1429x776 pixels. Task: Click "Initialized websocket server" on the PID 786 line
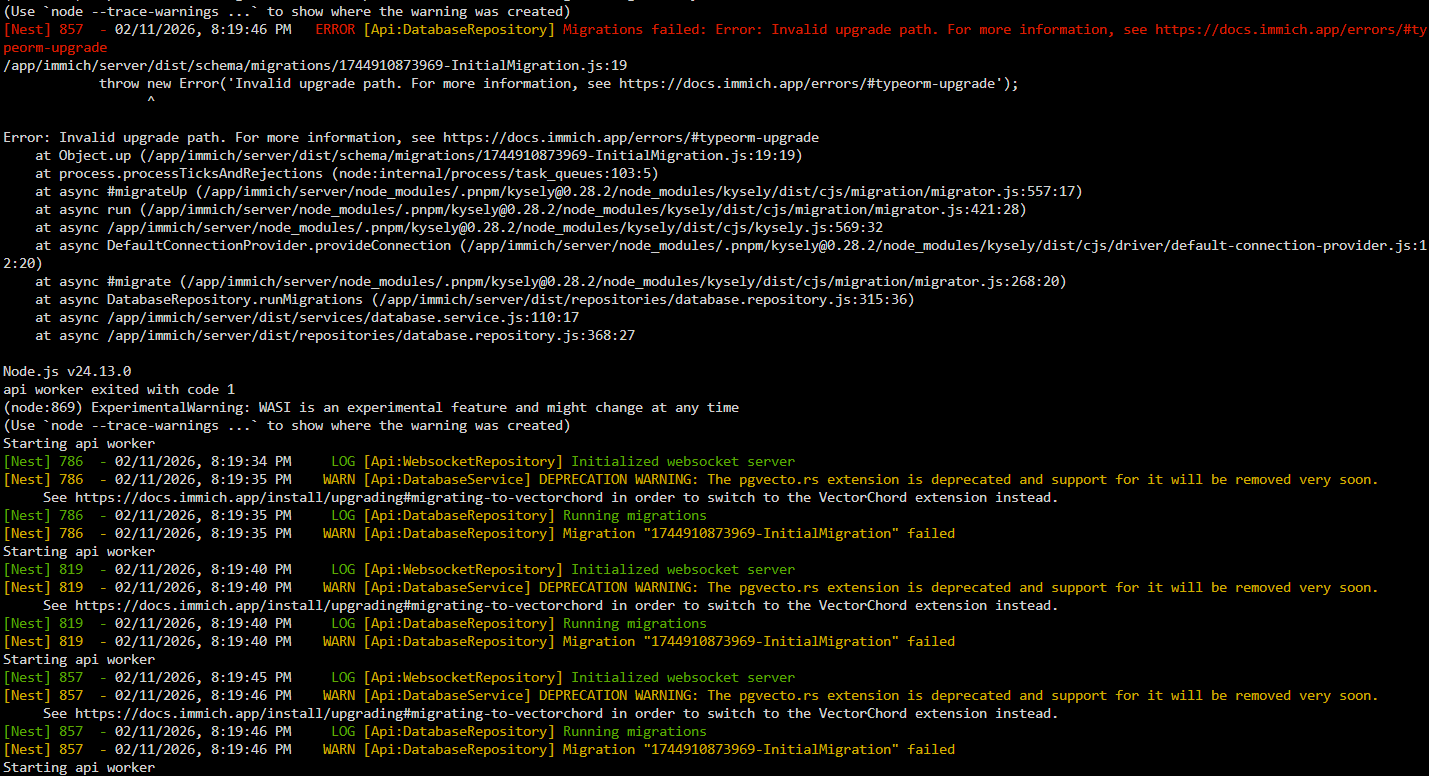pyautogui.click(x=683, y=462)
